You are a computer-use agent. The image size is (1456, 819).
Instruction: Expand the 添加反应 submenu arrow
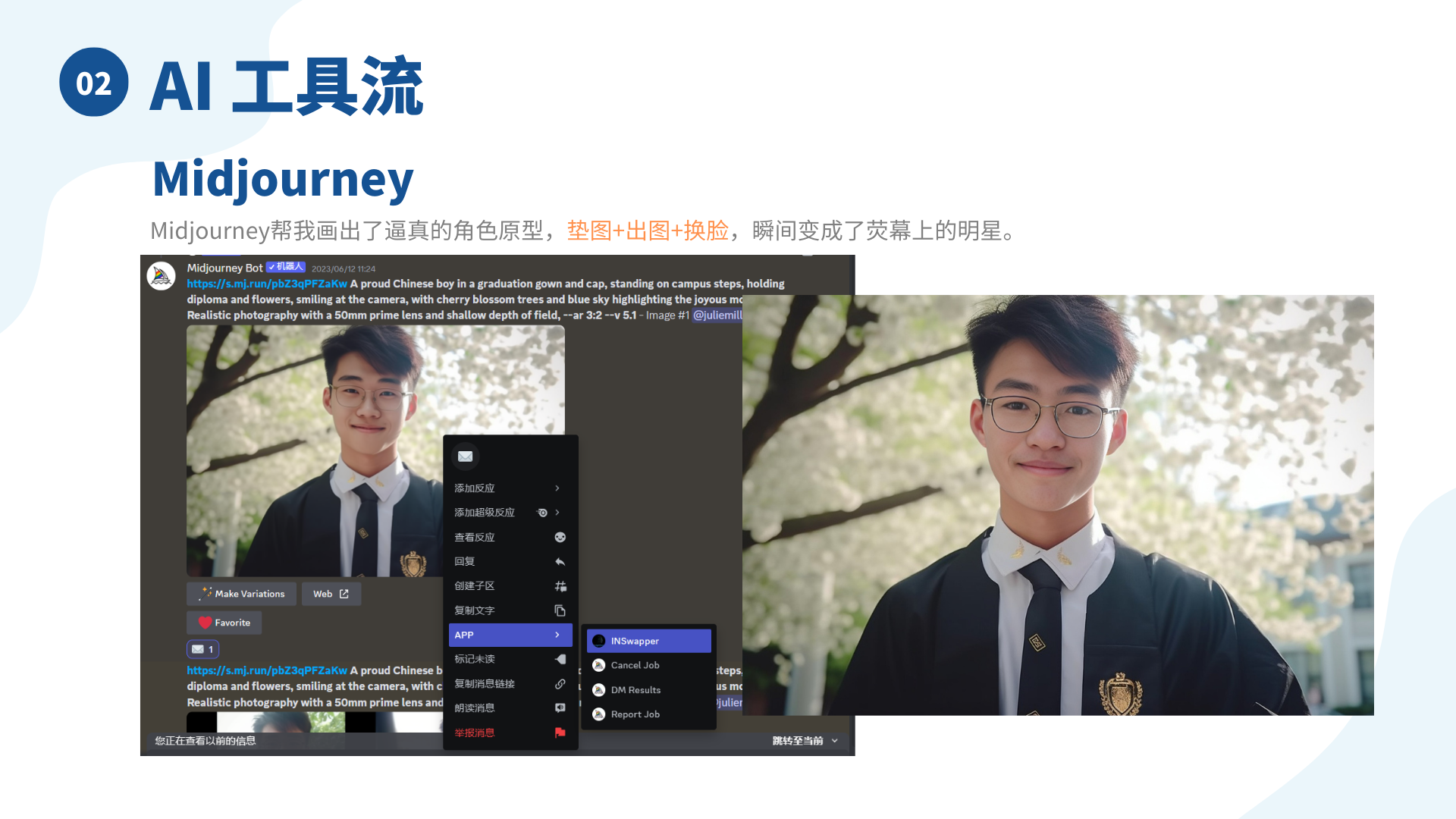[x=557, y=488]
